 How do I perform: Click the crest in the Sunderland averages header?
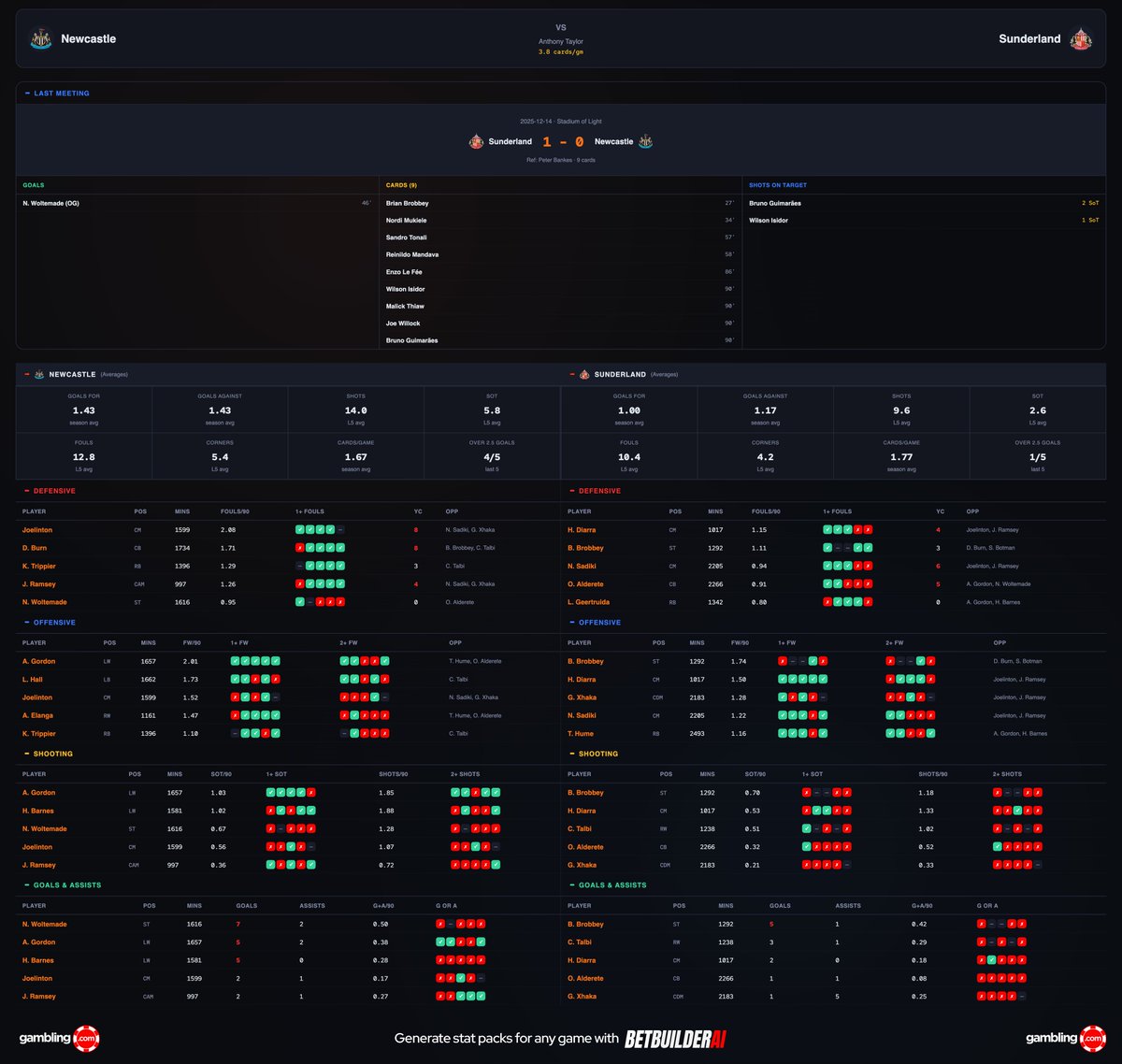point(584,374)
